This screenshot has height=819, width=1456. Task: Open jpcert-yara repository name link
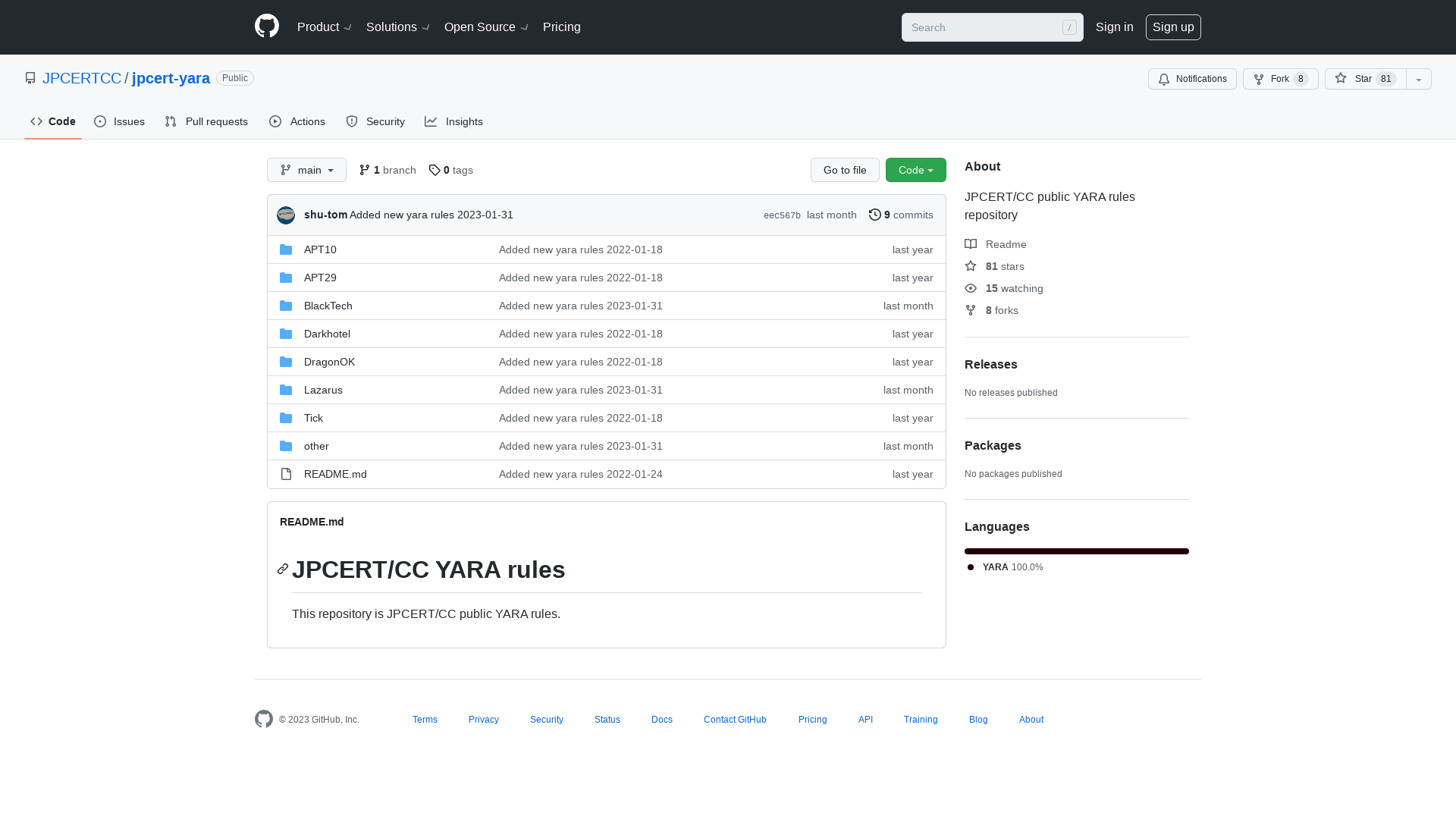tap(171, 78)
